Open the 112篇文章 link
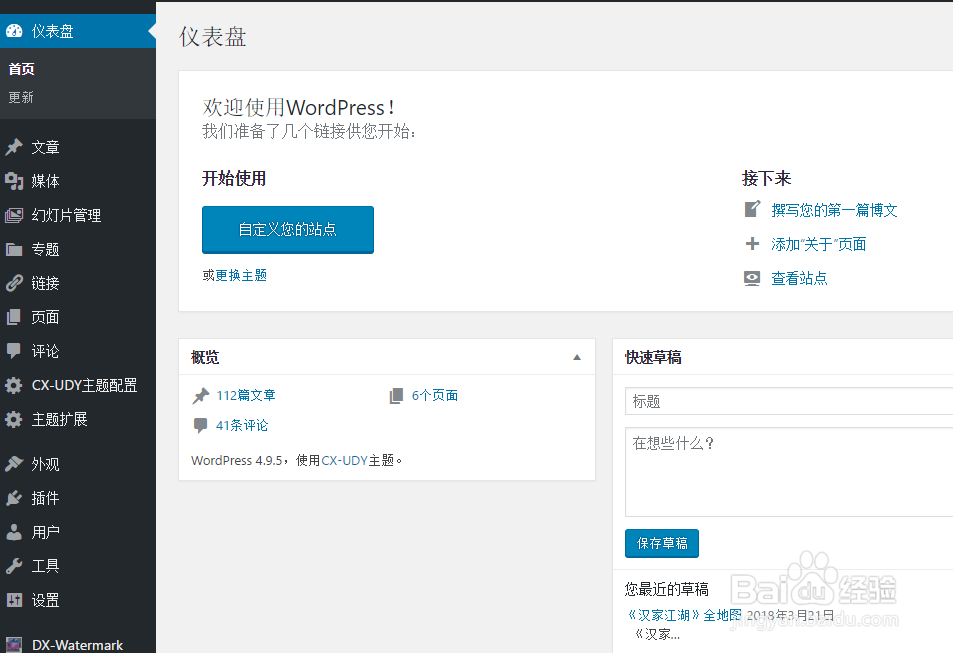The height and width of the screenshot is (653, 953). tap(246, 395)
